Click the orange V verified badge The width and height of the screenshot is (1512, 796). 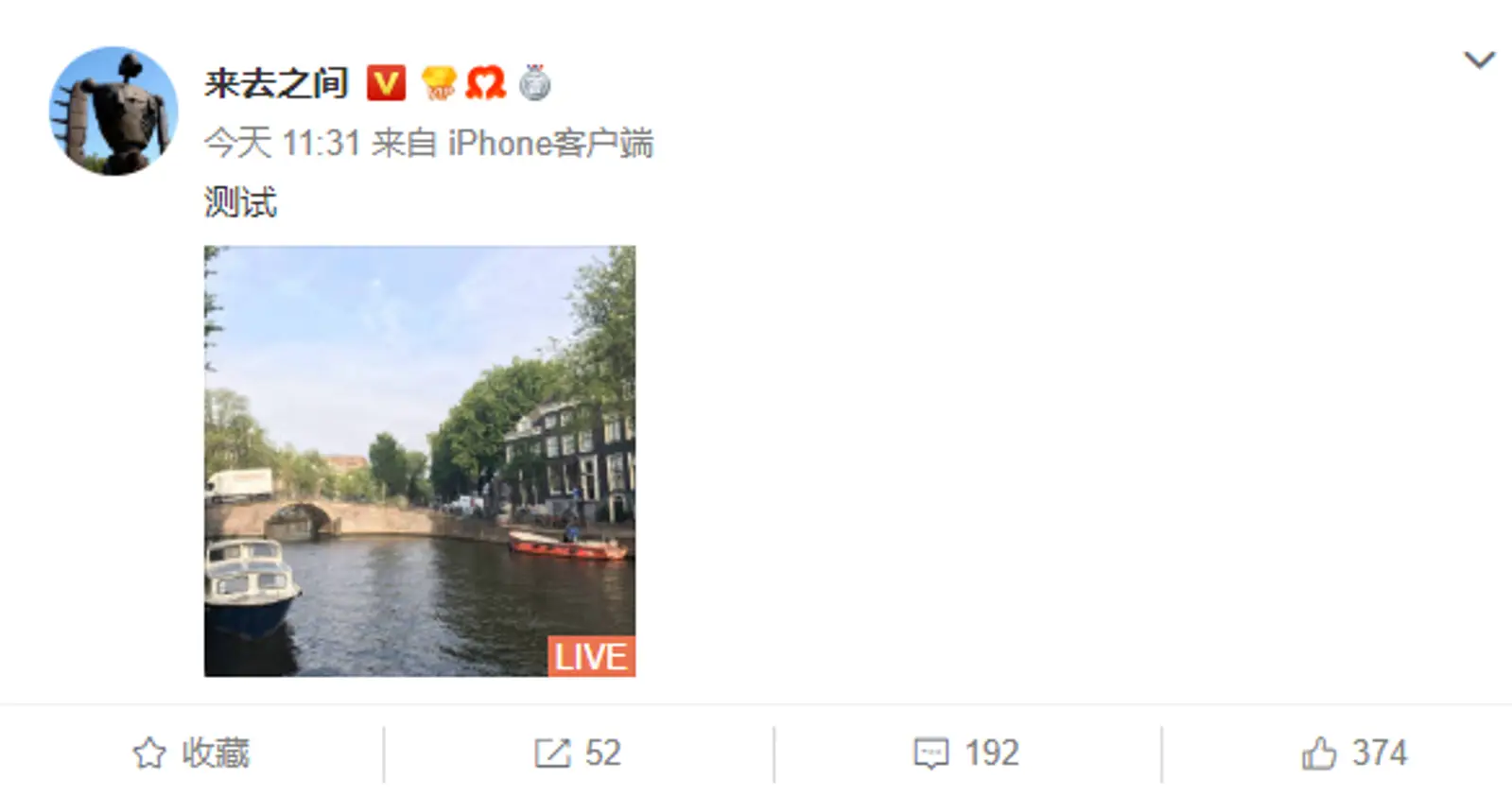coord(386,83)
